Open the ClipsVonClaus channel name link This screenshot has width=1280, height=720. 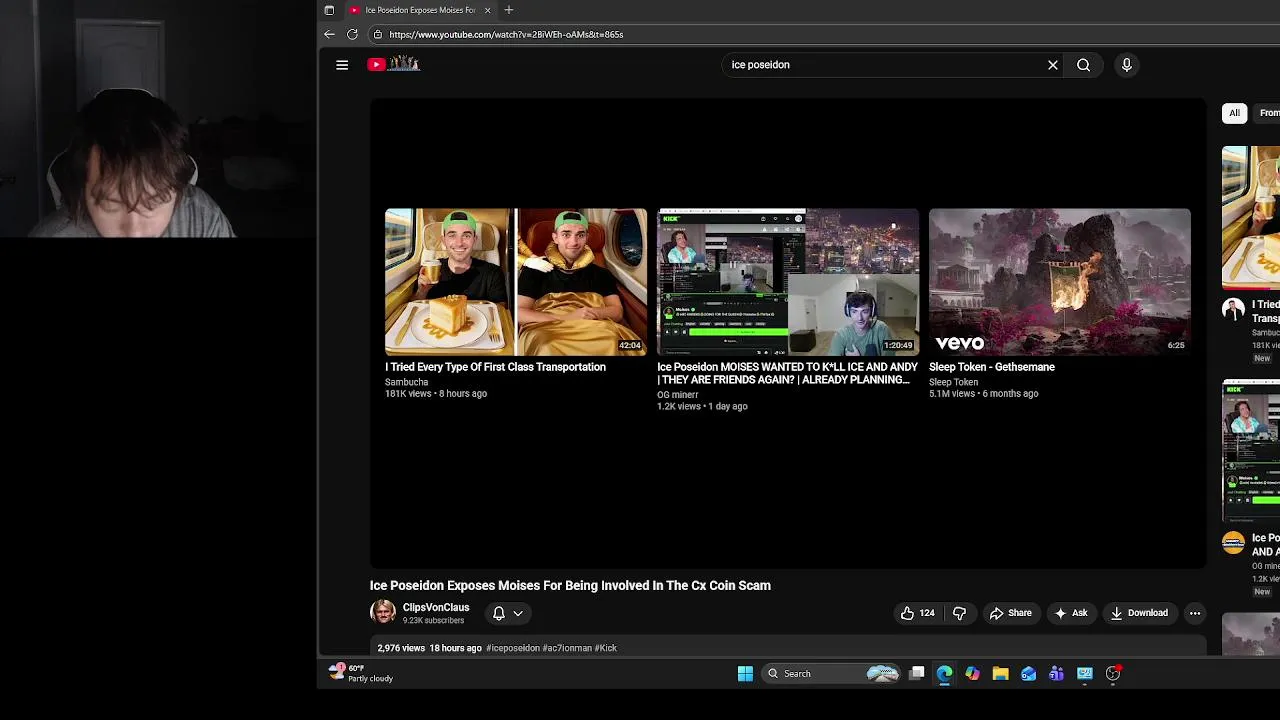[x=436, y=607]
